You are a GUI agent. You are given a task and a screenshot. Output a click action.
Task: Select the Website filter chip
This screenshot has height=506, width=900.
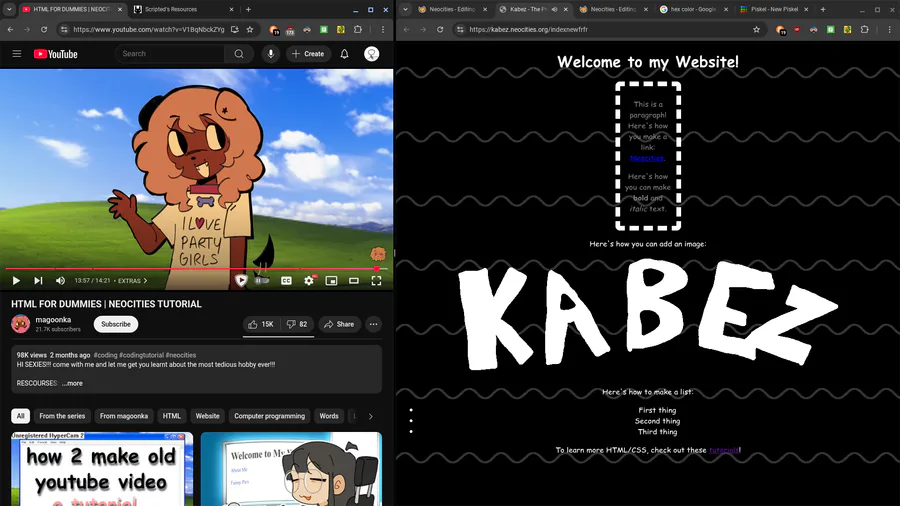pyautogui.click(x=207, y=416)
